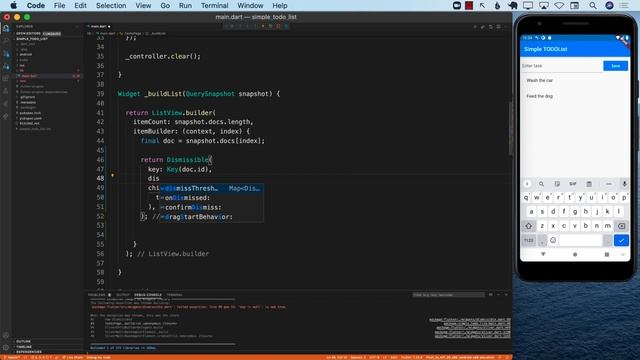Open the Explorer view in activity bar
640x360 pixels.
pos(6,28)
